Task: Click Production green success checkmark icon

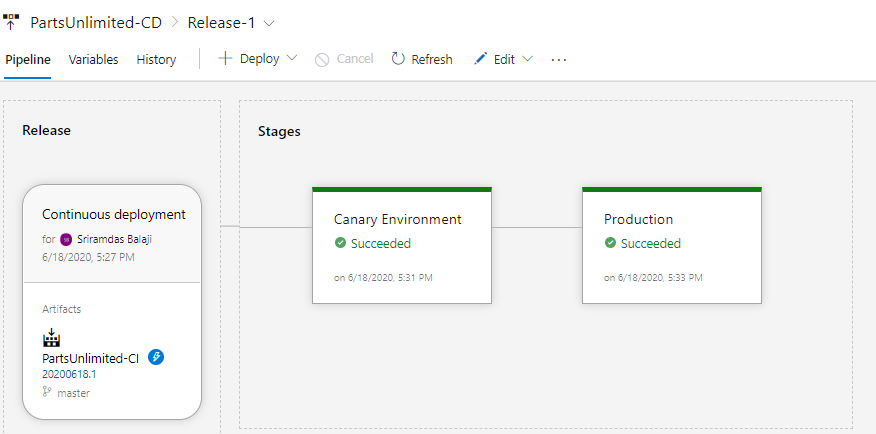Action: [x=611, y=243]
